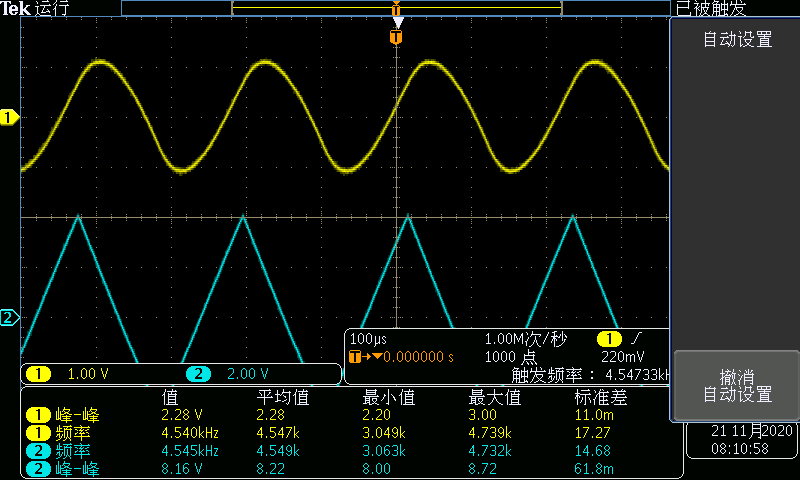Click the record length 1000 点
The width and height of the screenshot is (800, 480).
click(510, 357)
